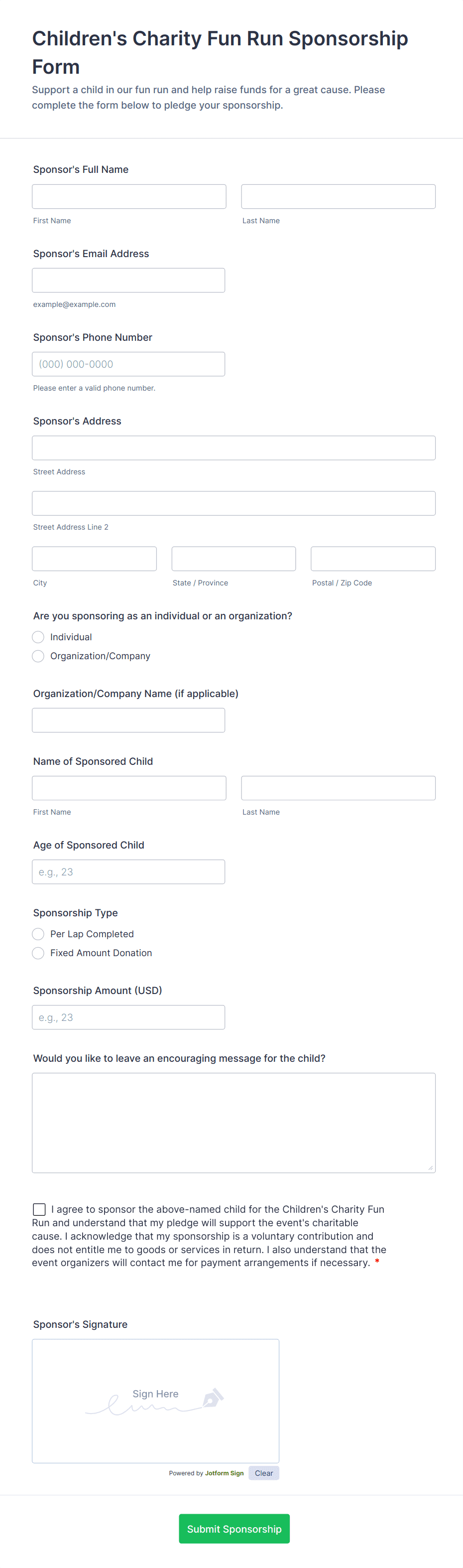Screen dimensions: 463x1568
Task: Focus the Sponsor's Phone Number field
Action: click(x=128, y=364)
